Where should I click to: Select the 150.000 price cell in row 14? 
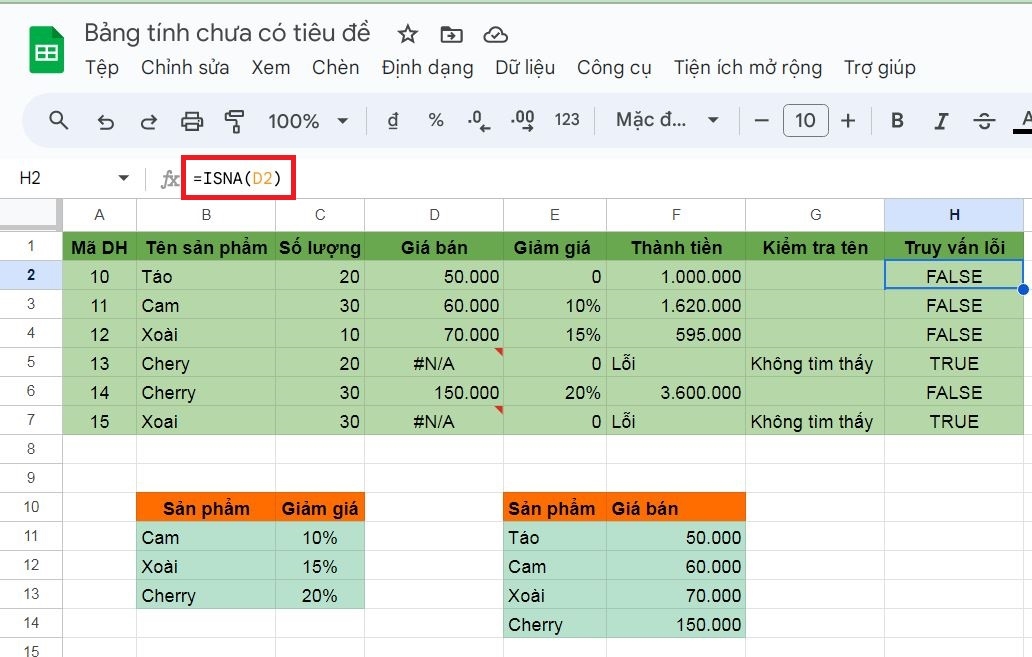[676, 624]
